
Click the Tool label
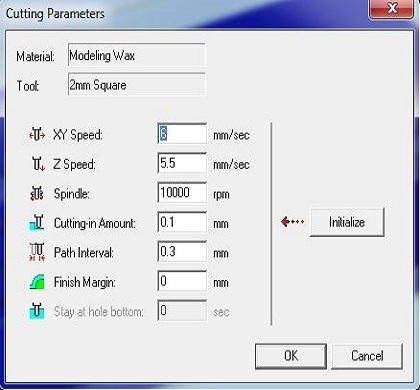tap(28, 86)
